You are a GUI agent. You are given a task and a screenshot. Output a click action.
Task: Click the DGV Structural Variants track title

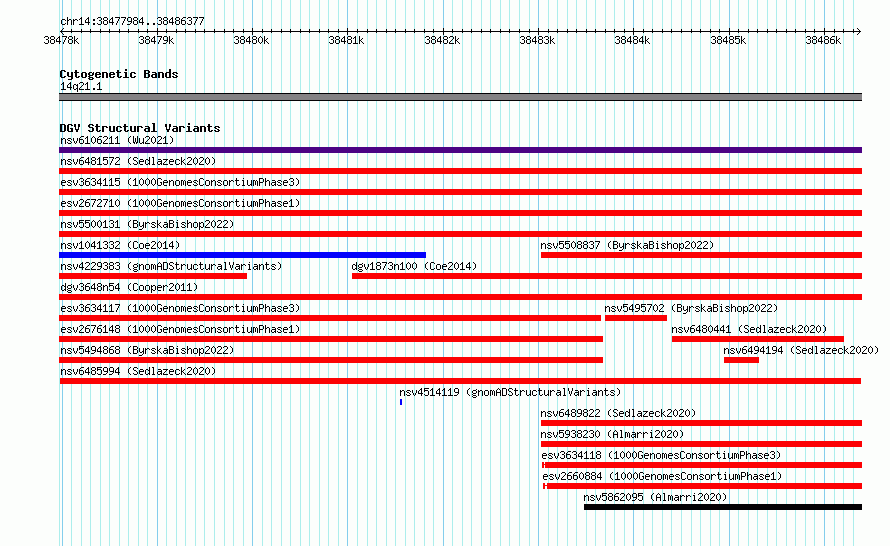(x=140, y=128)
